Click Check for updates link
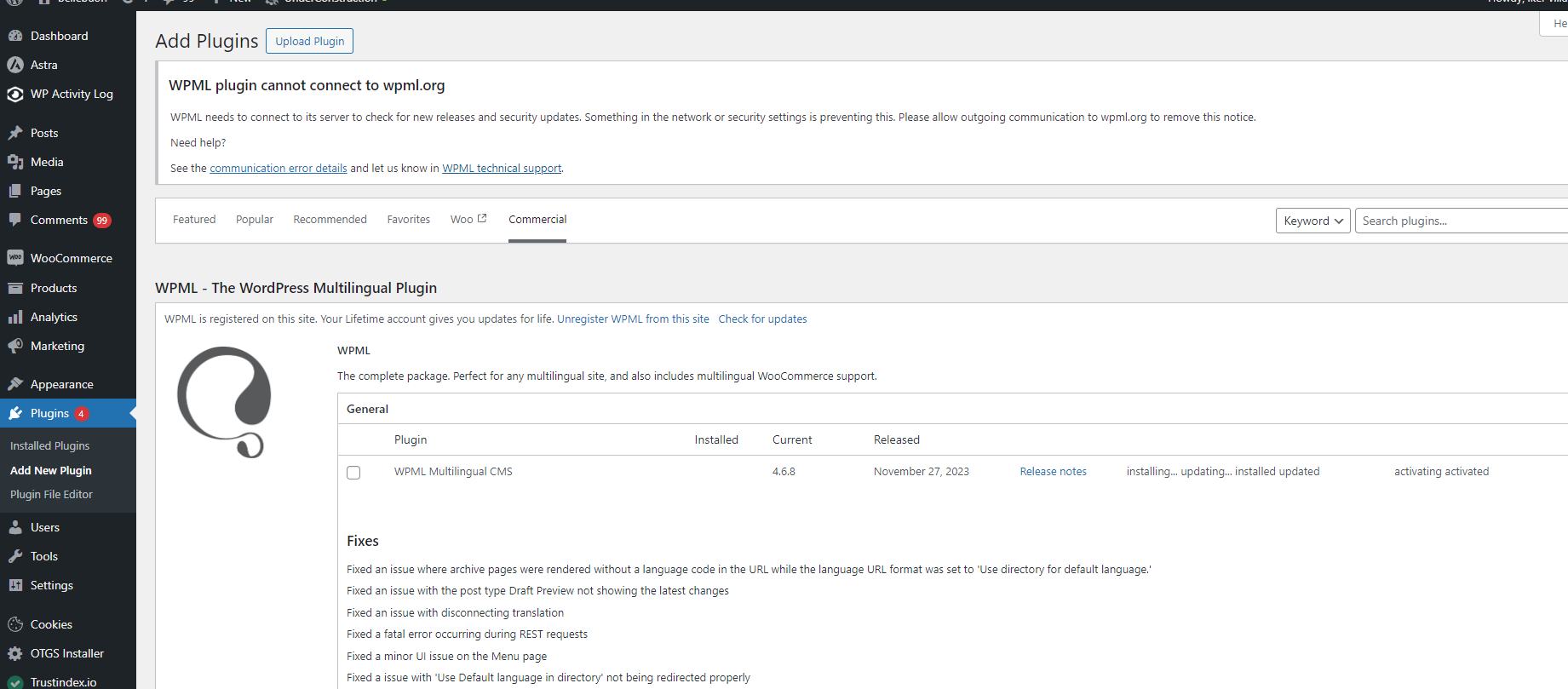The height and width of the screenshot is (689, 1568). [x=762, y=319]
